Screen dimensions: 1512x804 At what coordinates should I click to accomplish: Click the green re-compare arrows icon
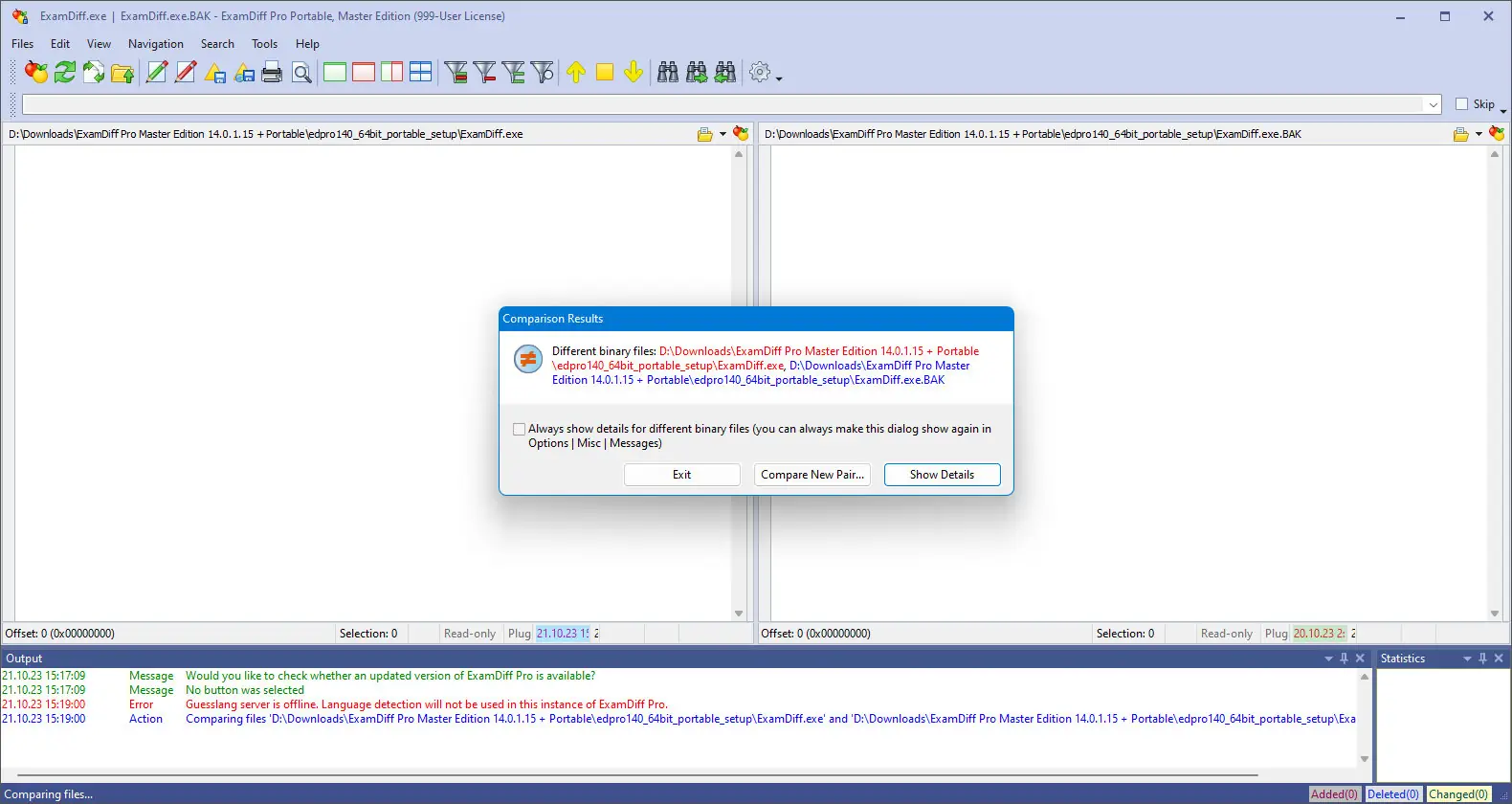(65, 72)
